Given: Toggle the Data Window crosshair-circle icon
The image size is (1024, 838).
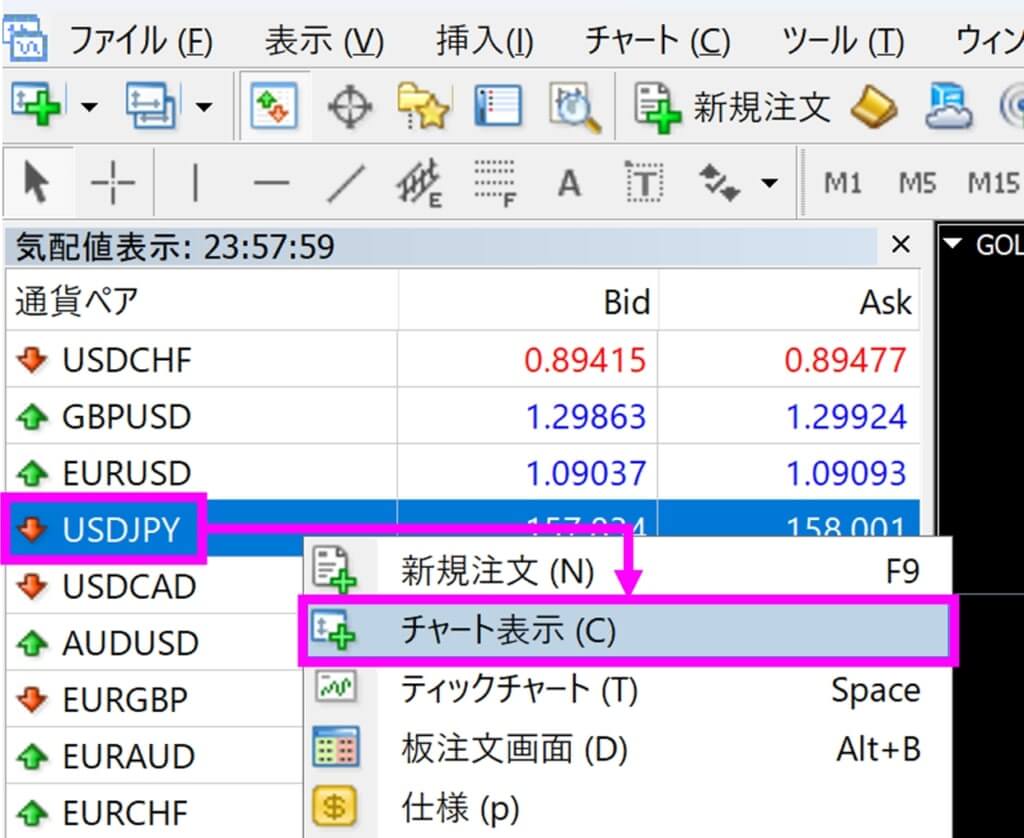Looking at the screenshot, I should click(x=349, y=106).
